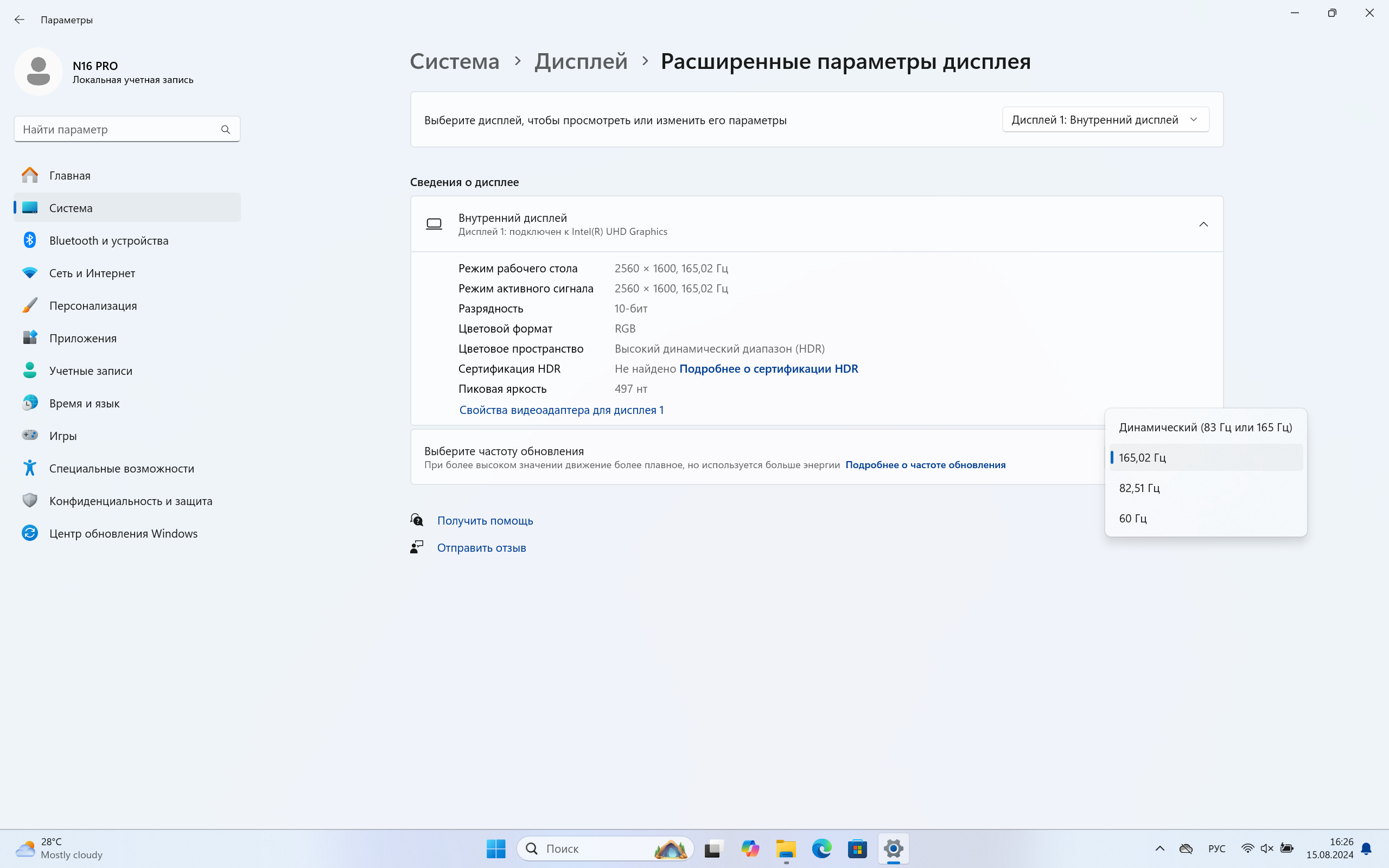
Task: Open Bluetooth и устройства settings
Action: click(109, 240)
